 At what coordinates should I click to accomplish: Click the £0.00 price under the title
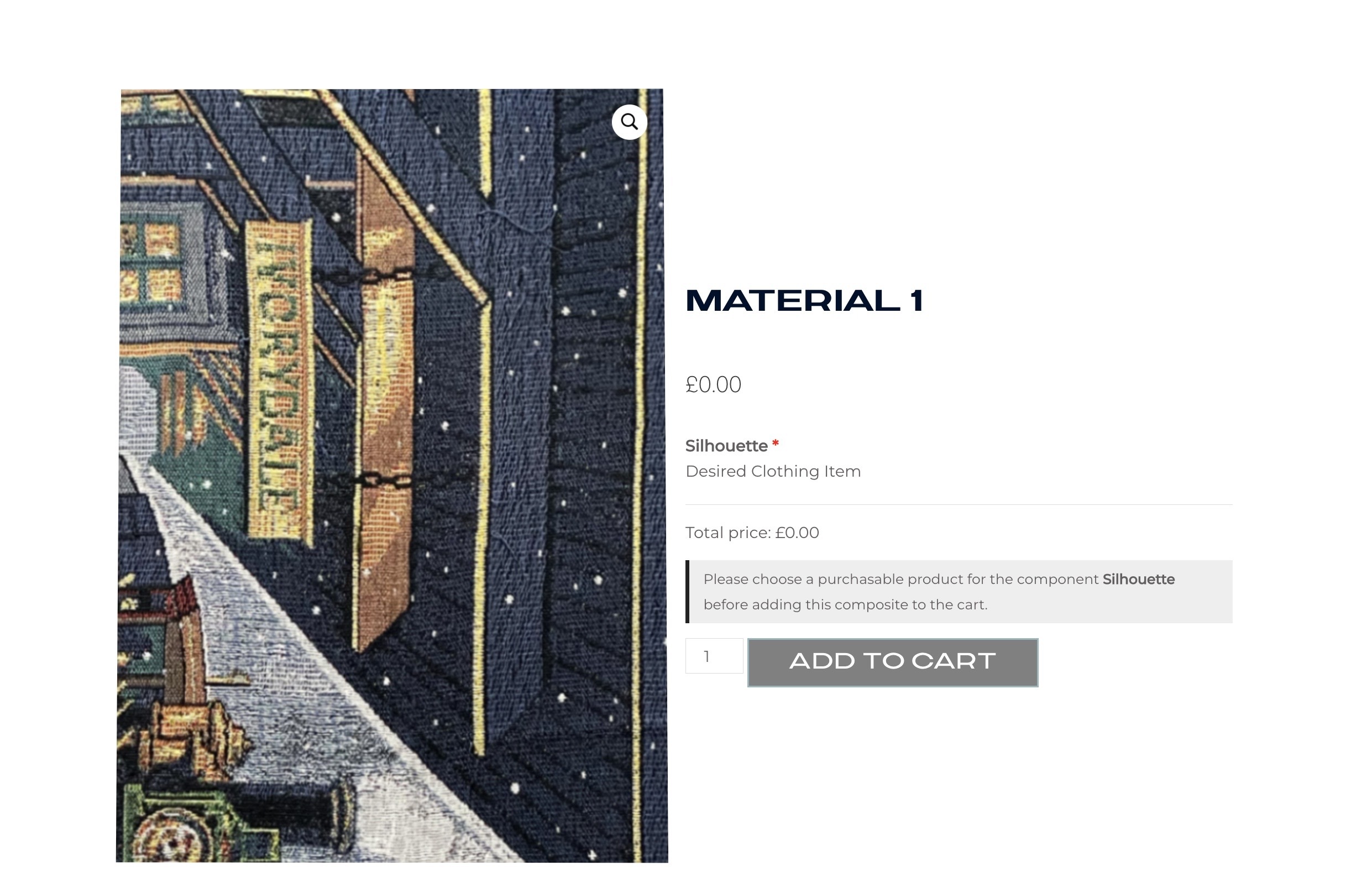pyautogui.click(x=713, y=385)
